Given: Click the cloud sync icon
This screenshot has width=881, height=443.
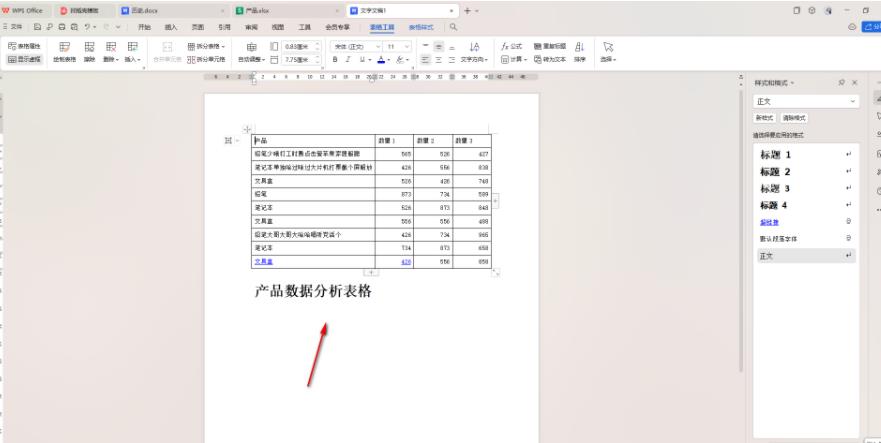Looking at the screenshot, I should [x=852, y=26].
